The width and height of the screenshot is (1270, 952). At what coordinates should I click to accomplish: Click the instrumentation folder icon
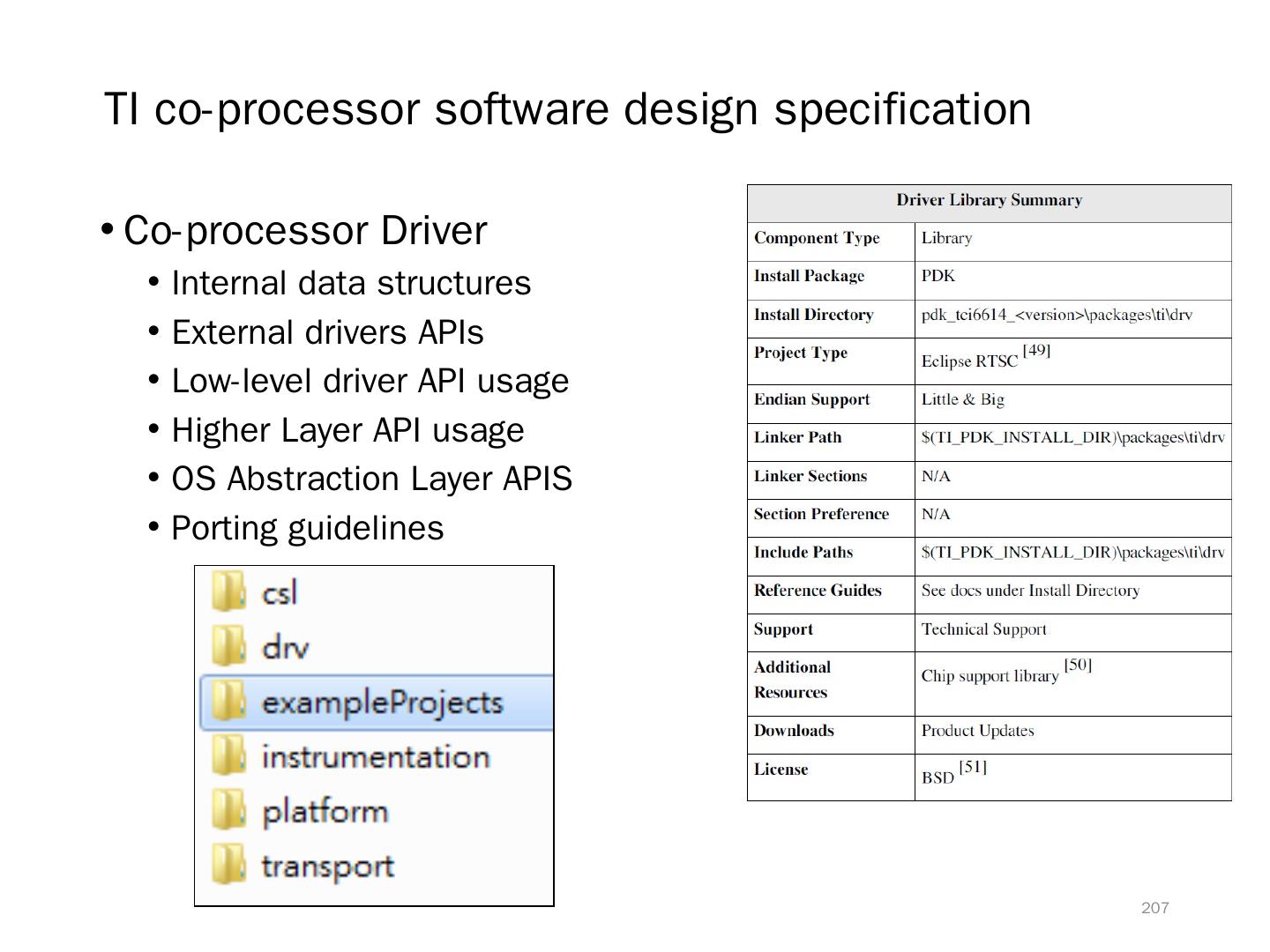(x=228, y=756)
